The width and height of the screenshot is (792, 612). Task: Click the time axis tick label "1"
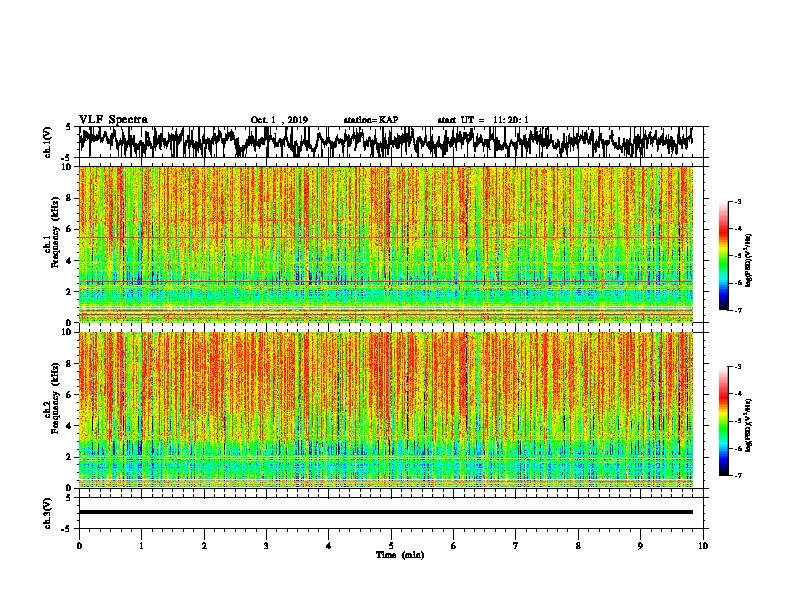tap(141, 546)
